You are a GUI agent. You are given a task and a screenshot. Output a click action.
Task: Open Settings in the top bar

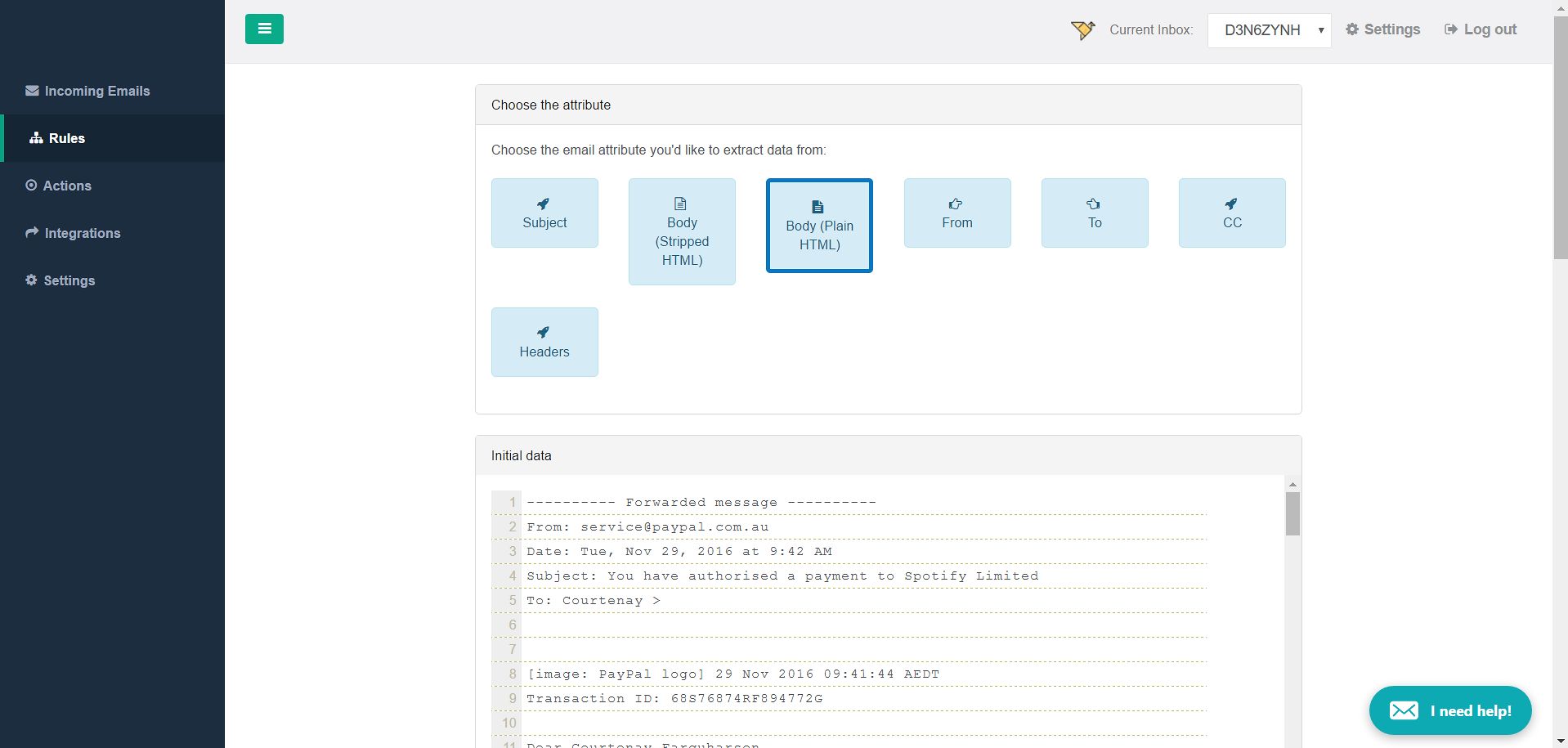tap(1383, 29)
